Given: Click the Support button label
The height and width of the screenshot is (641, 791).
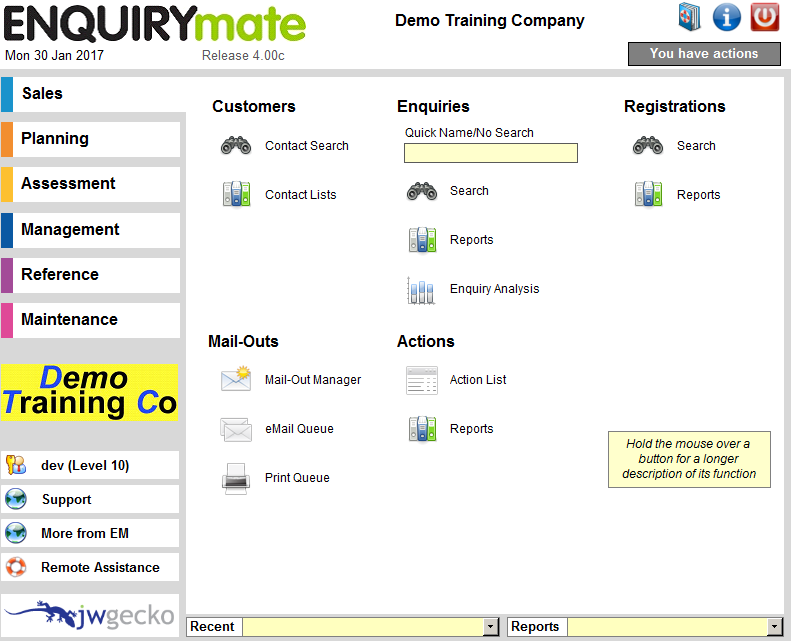Looking at the screenshot, I should tap(67, 499).
